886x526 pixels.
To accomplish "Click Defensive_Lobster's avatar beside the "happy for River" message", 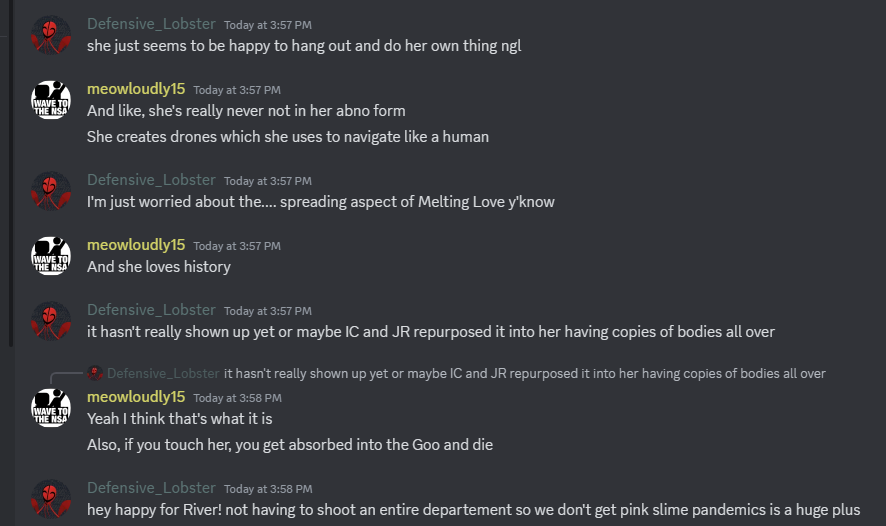I will (x=51, y=498).
